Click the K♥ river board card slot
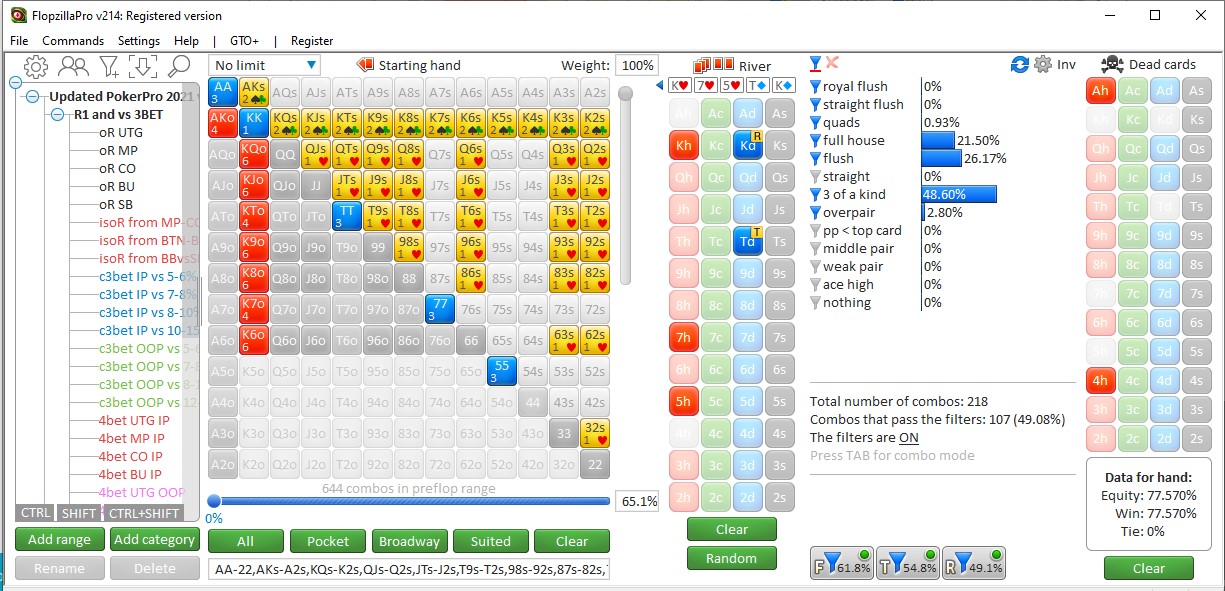 680,85
